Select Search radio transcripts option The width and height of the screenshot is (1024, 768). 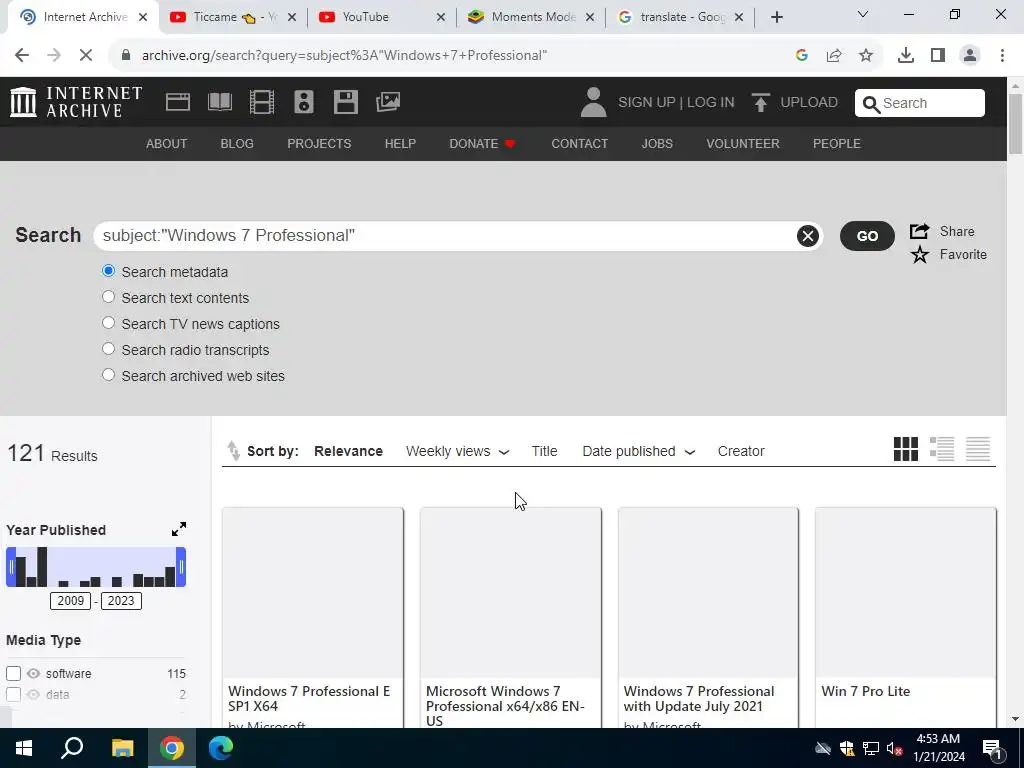108,349
